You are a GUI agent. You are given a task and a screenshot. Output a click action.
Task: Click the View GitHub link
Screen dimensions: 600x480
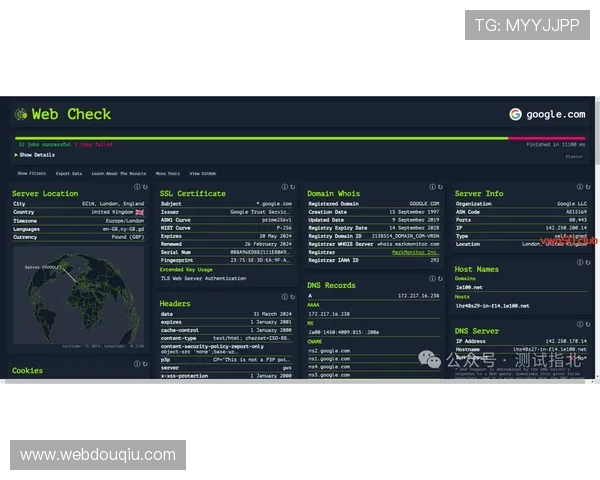(x=203, y=173)
